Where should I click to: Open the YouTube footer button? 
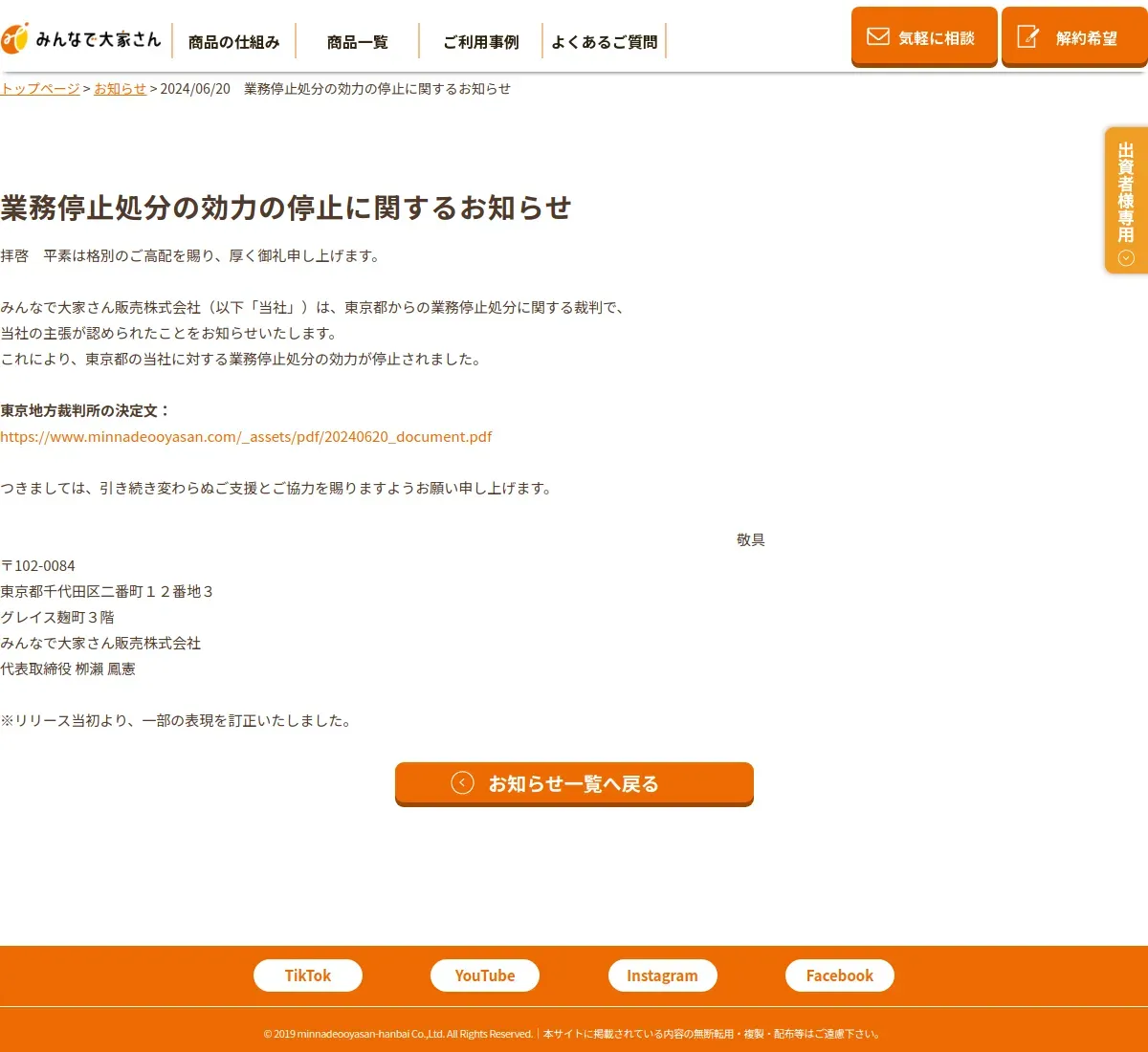[485, 975]
